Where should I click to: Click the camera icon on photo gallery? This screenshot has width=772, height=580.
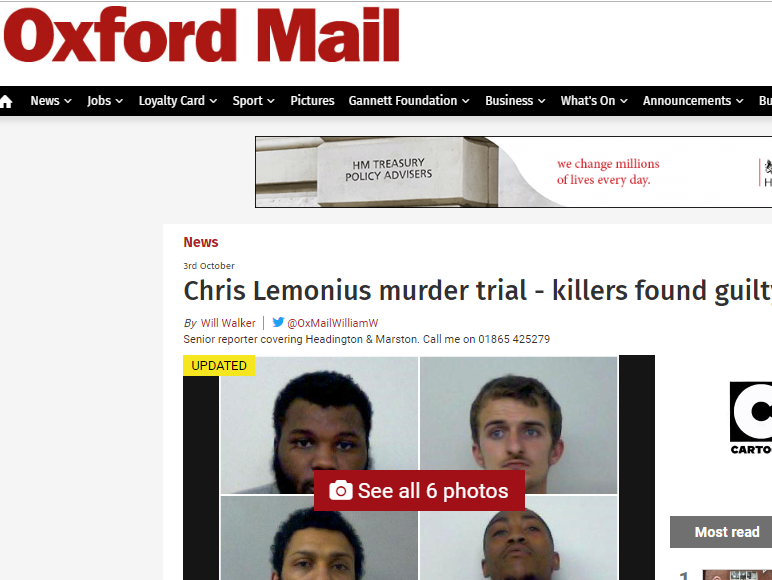341,490
